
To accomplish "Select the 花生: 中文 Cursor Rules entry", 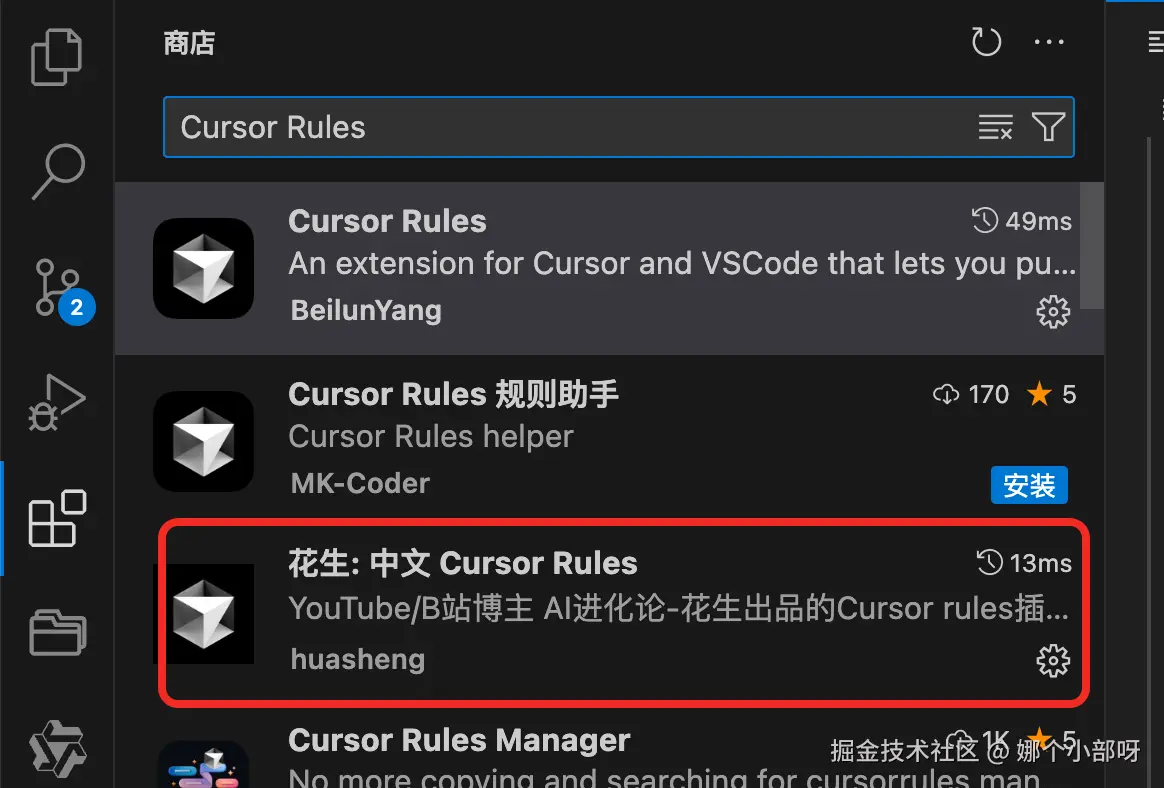I will click(x=624, y=613).
